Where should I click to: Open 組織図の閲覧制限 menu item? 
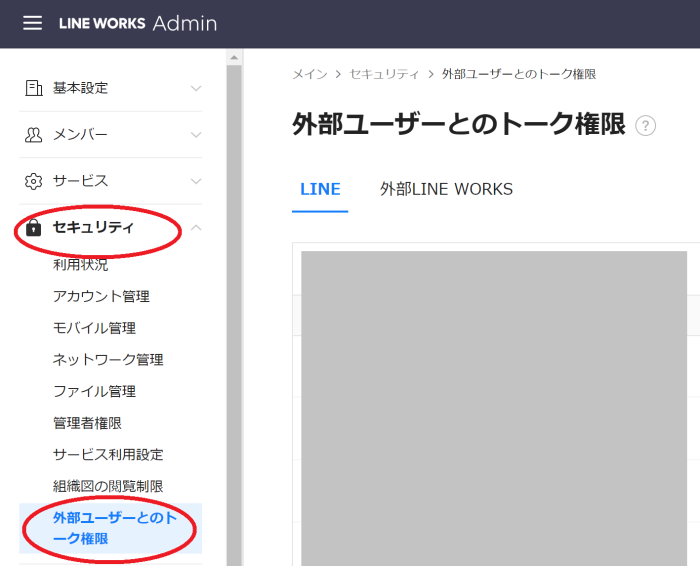108,487
